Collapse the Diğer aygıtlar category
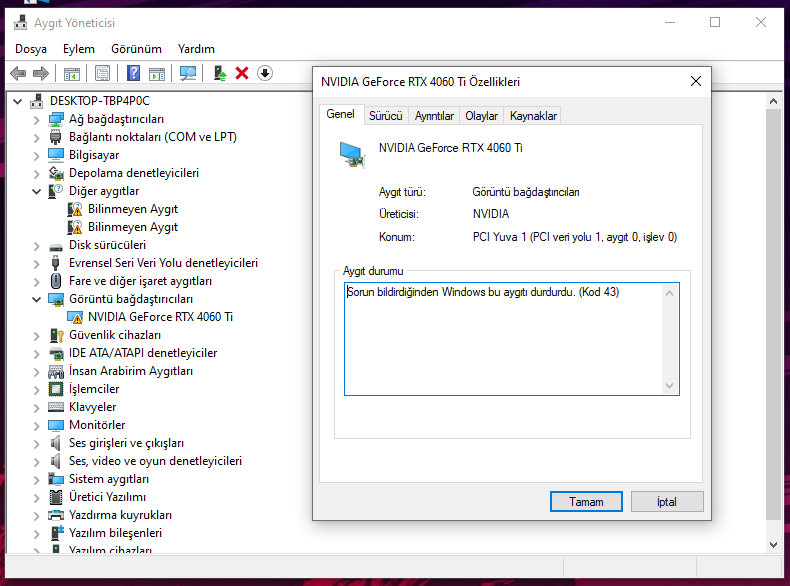790x586 pixels. (x=36, y=191)
